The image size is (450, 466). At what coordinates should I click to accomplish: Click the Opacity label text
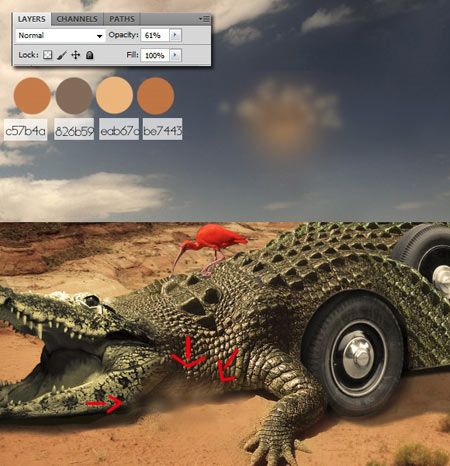coord(123,35)
